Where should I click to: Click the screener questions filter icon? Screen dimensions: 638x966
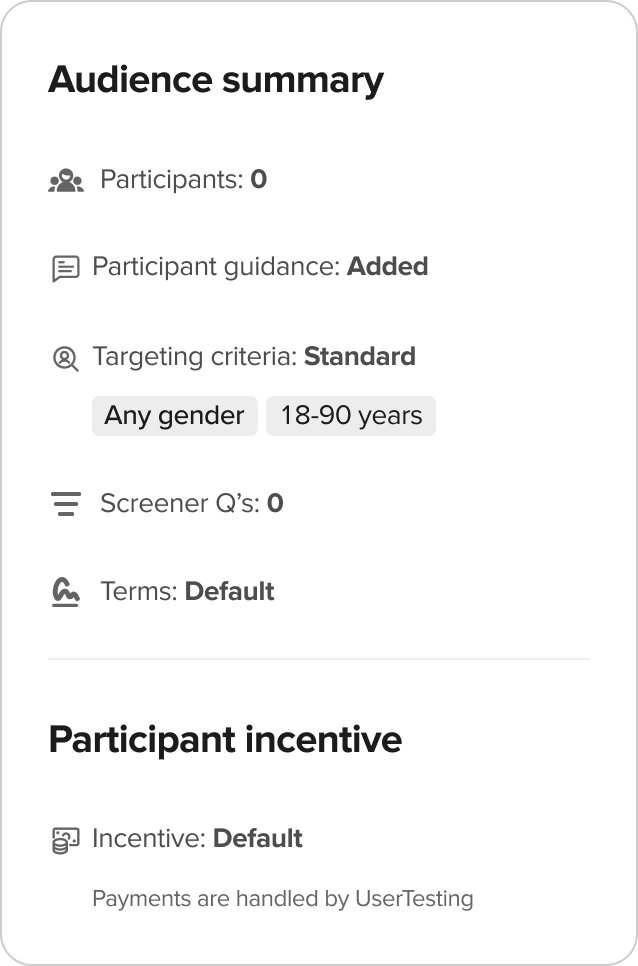65,504
